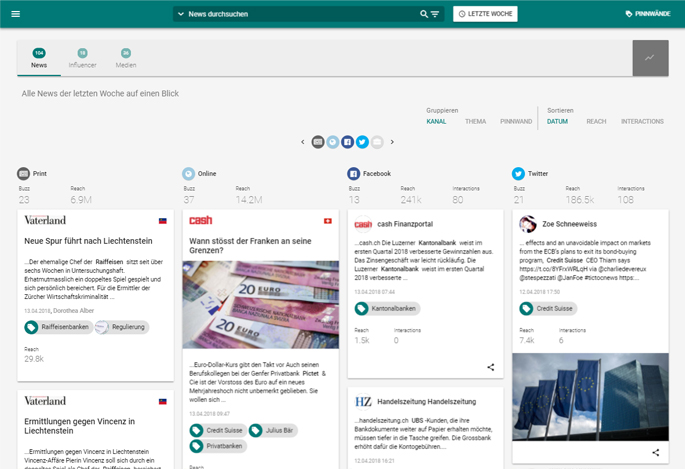This screenshot has width=685, height=469.
Task: Go to next channel with right chevron
Action: (392, 142)
